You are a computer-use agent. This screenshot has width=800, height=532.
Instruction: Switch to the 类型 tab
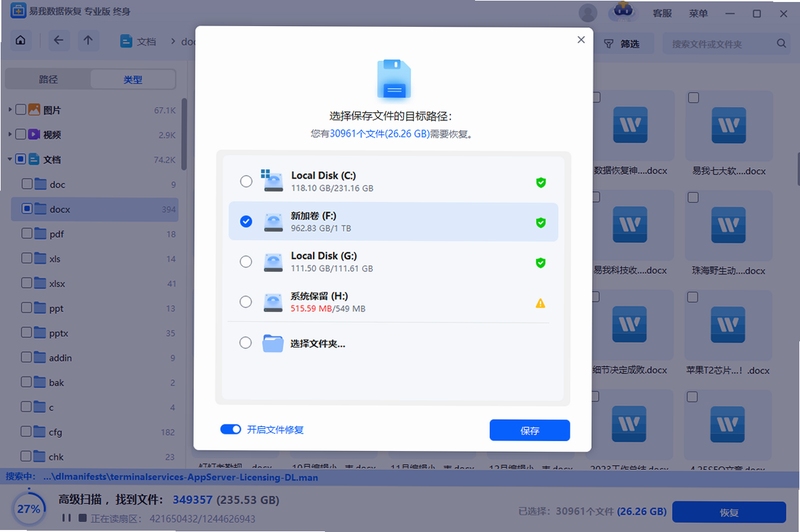click(x=133, y=80)
